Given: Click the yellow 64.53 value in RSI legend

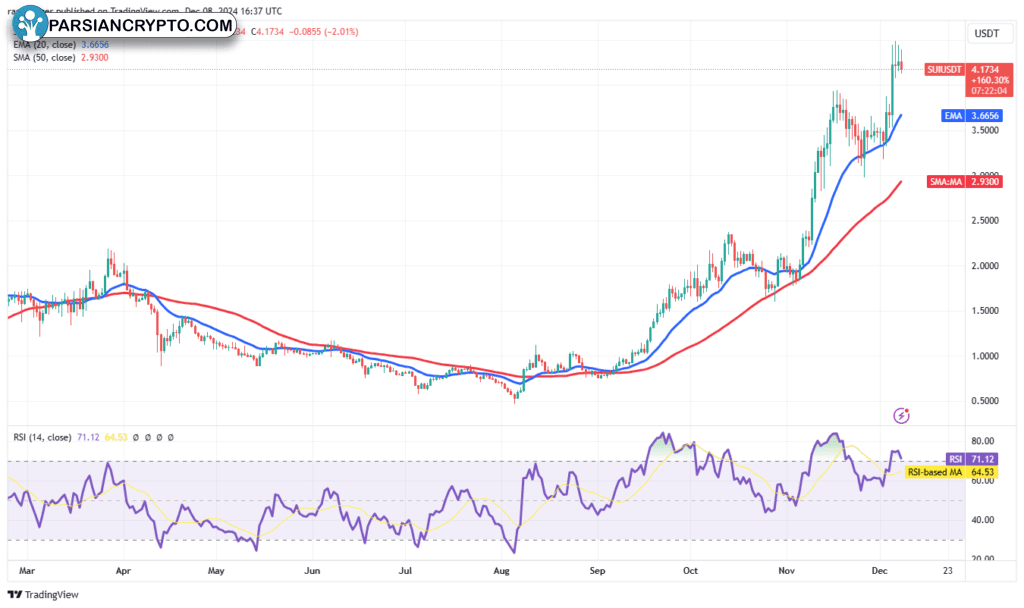Looking at the screenshot, I should [116, 438].
